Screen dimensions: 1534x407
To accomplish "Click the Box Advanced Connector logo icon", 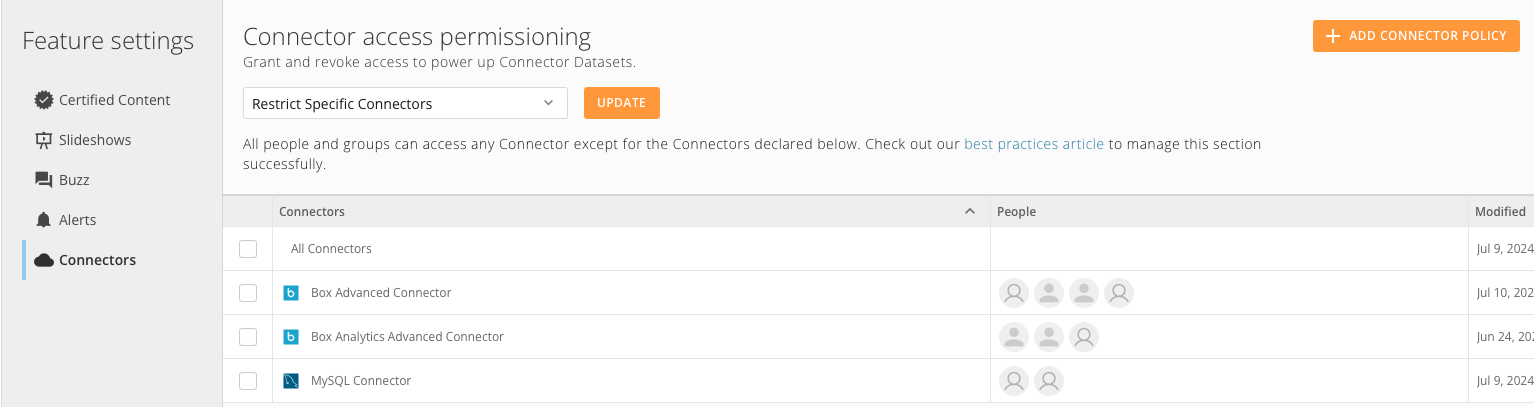I will coord(291,293).
